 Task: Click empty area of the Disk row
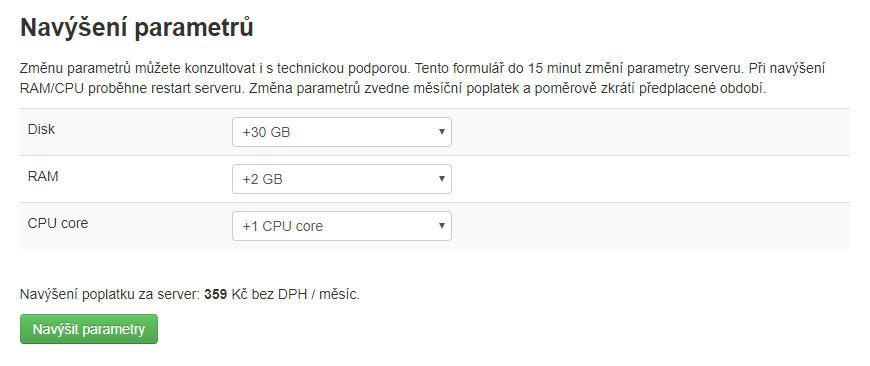pyautogui.click(x=649, y=132)
